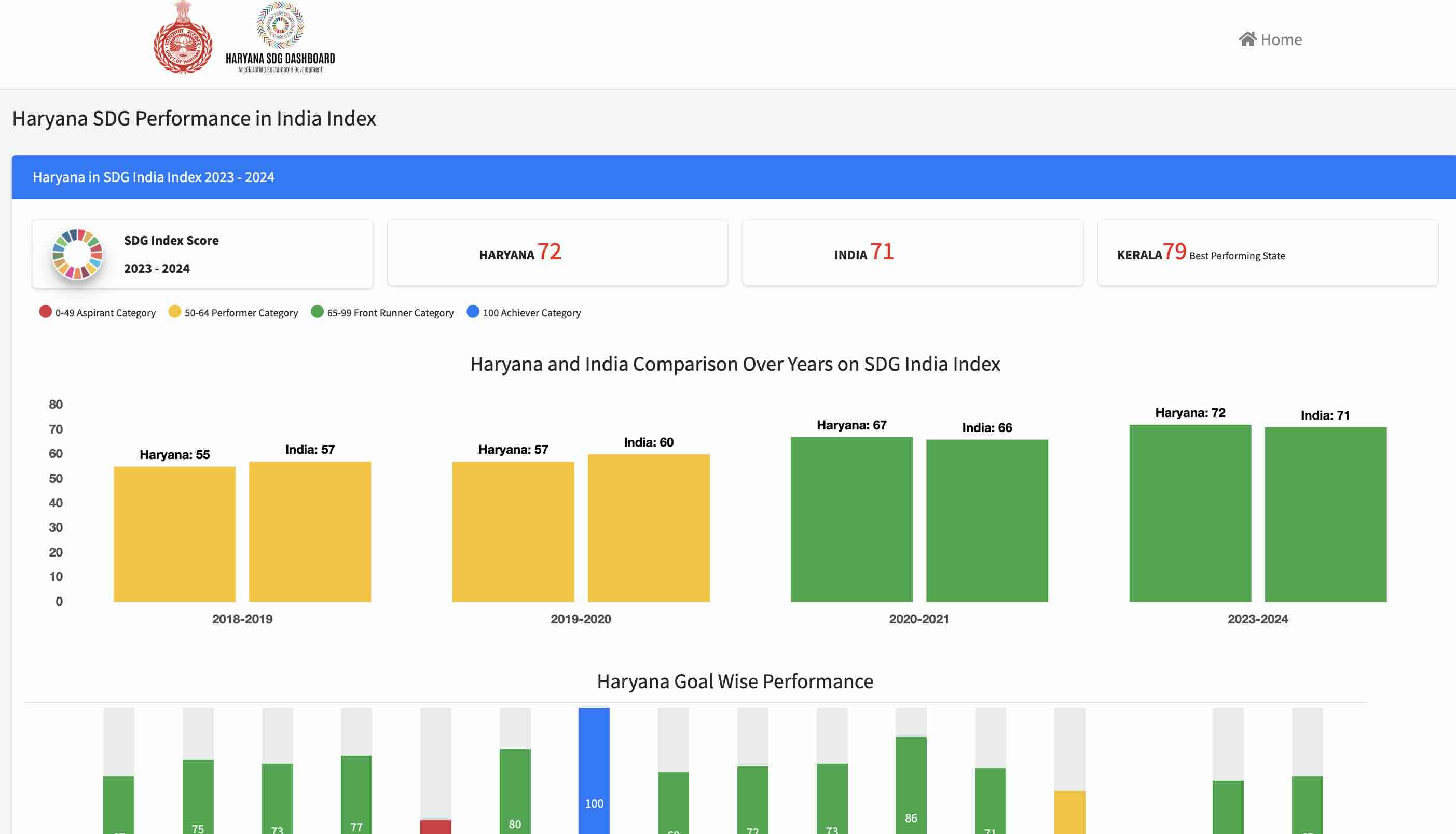Image resolution: width=1456 pixels, height=834 pixels.
Task: Click the blue goal bar labeled 100
Action: [x=594, y=771]
